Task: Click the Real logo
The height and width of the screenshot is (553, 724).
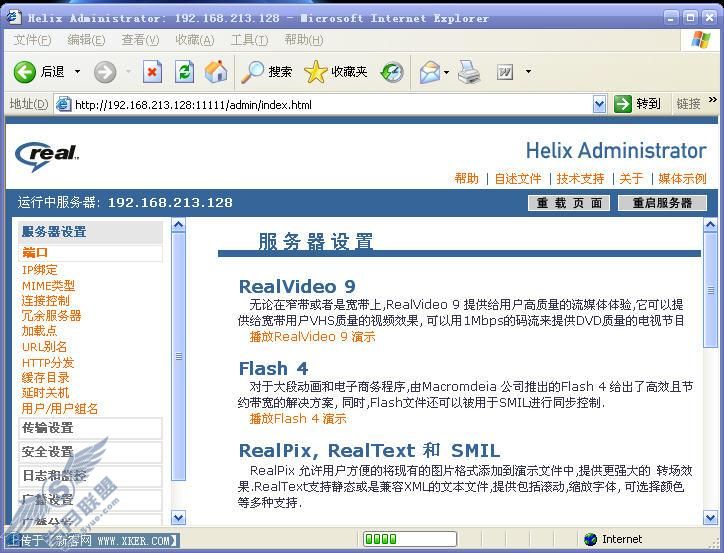Action: tap(47, 156)
